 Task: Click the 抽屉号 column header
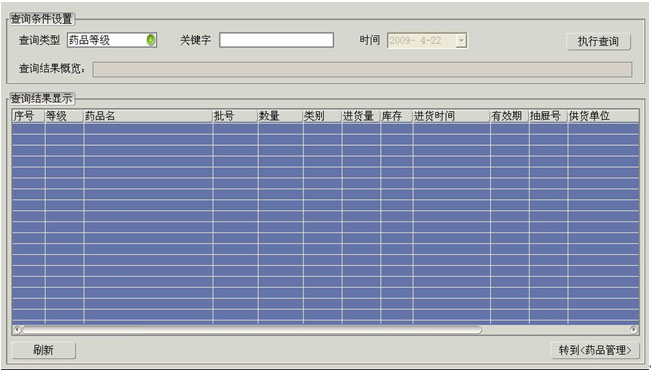click(x=548, y=116)
